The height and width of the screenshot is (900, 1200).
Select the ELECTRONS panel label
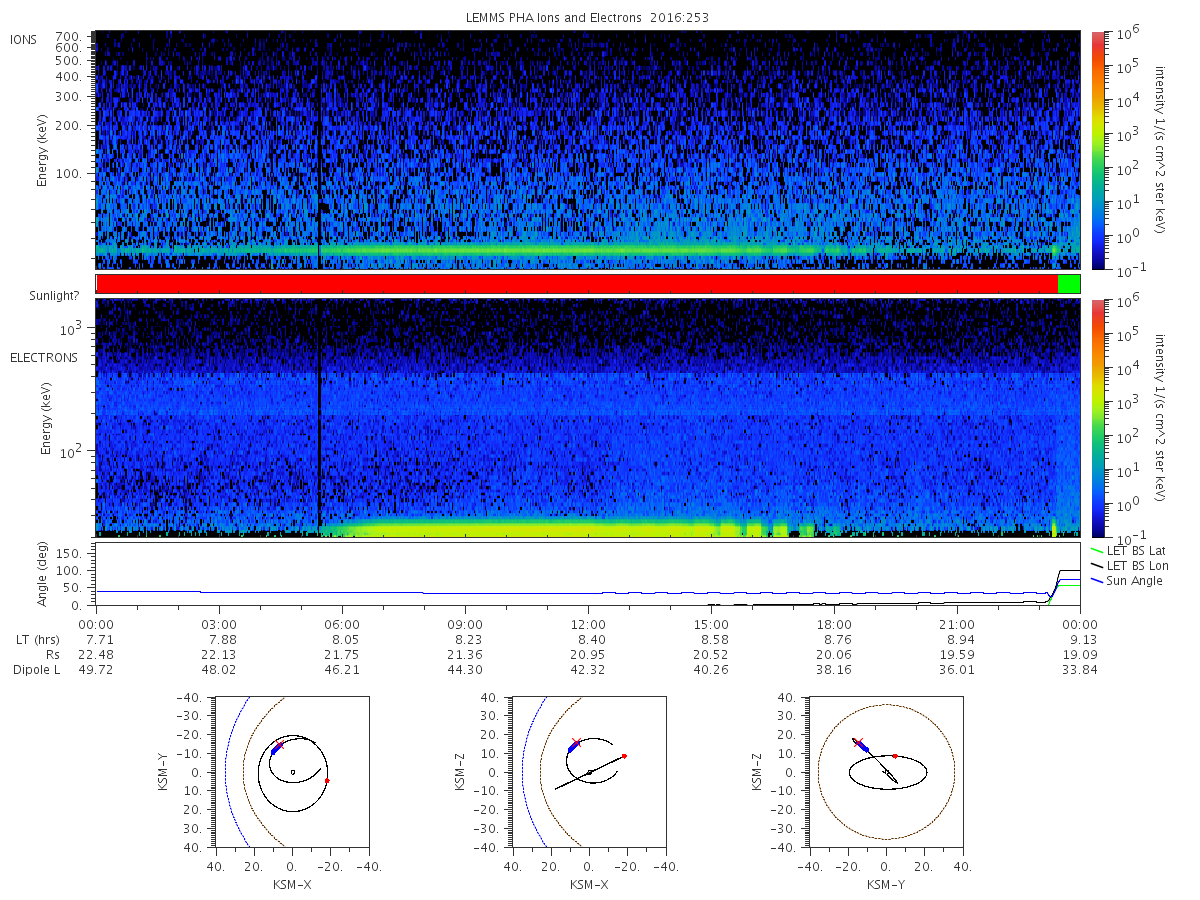[x=43, y=357]
